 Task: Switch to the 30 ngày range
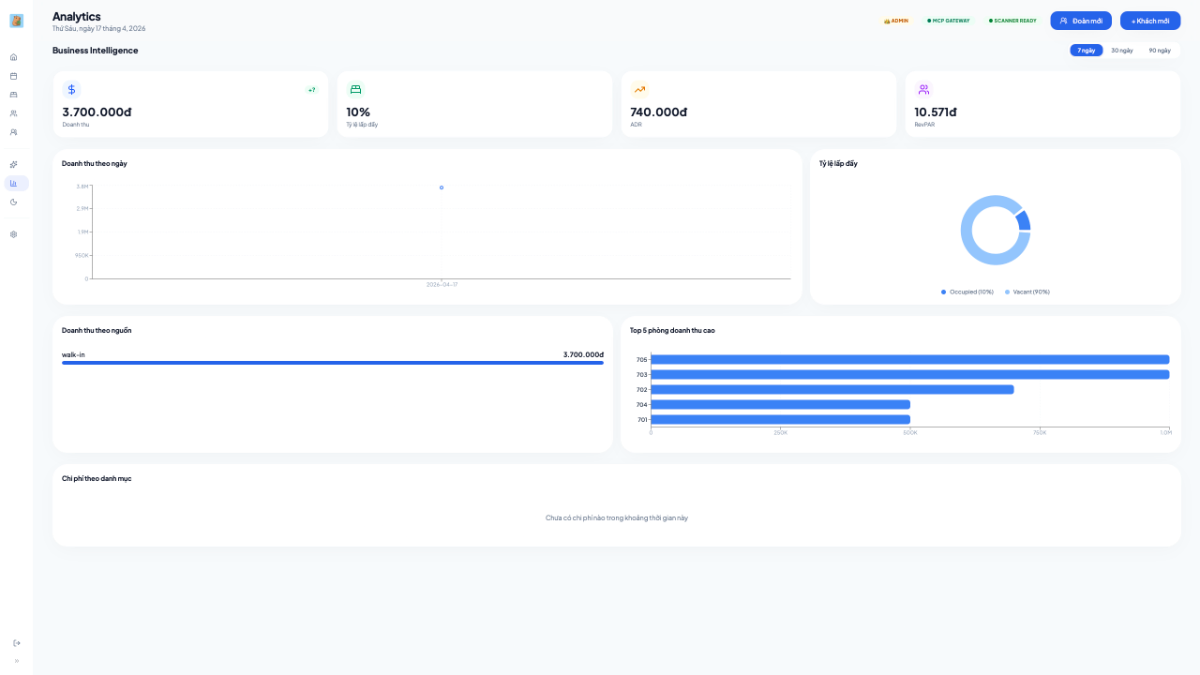click(x=1122, y=50)
